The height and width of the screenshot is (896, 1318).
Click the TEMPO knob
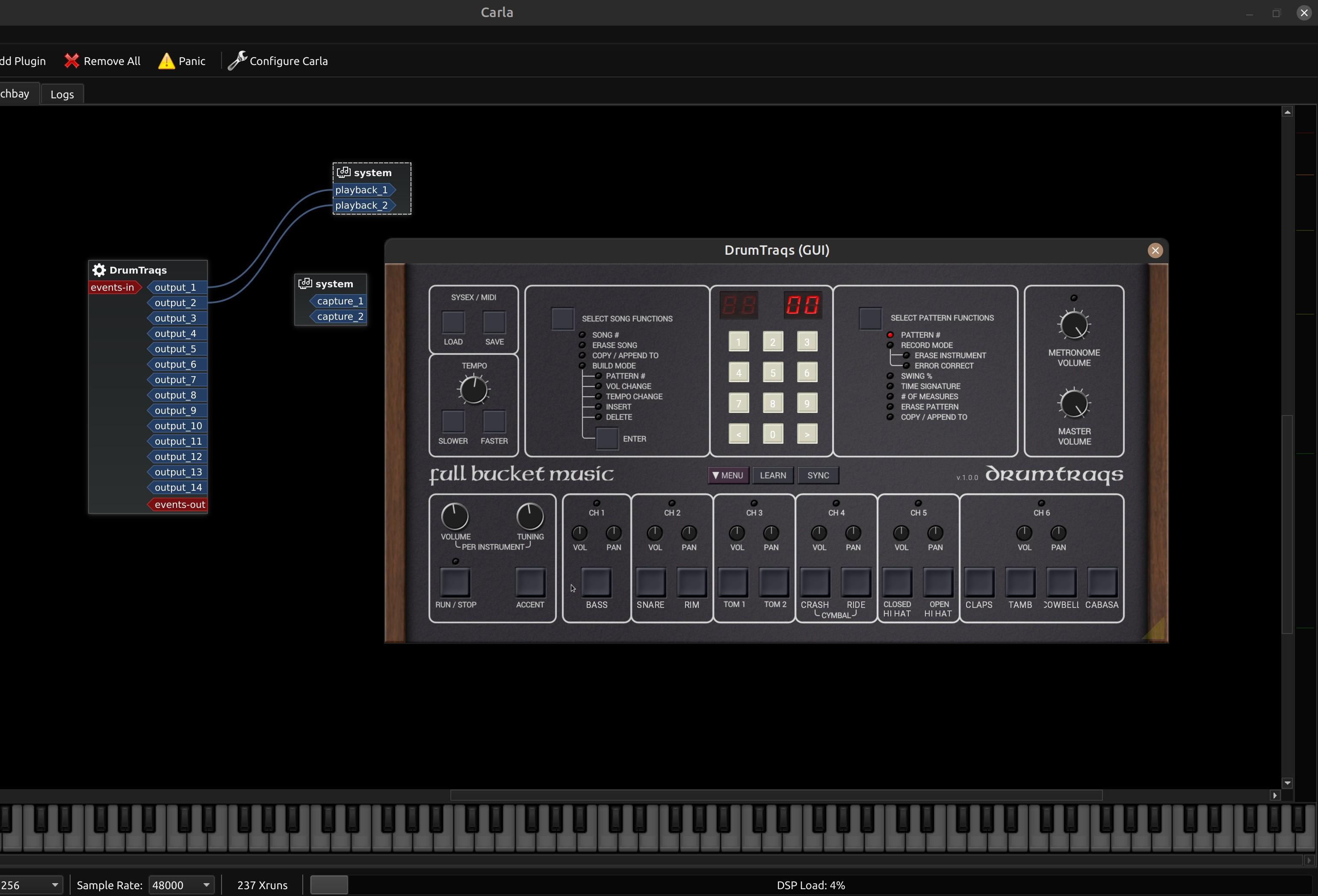[x=473, y=390]
